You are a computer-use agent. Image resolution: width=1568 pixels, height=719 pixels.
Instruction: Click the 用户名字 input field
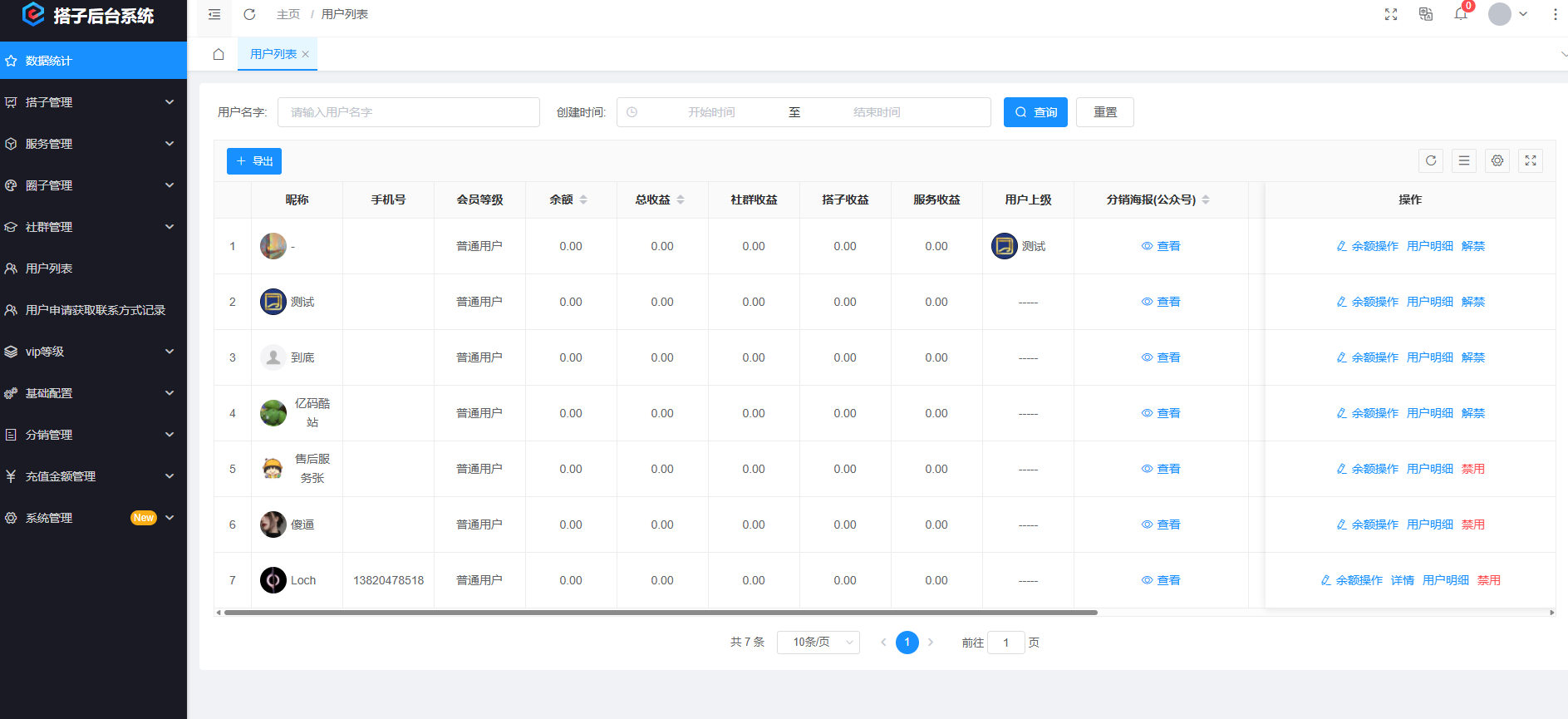tap(409, 112)
